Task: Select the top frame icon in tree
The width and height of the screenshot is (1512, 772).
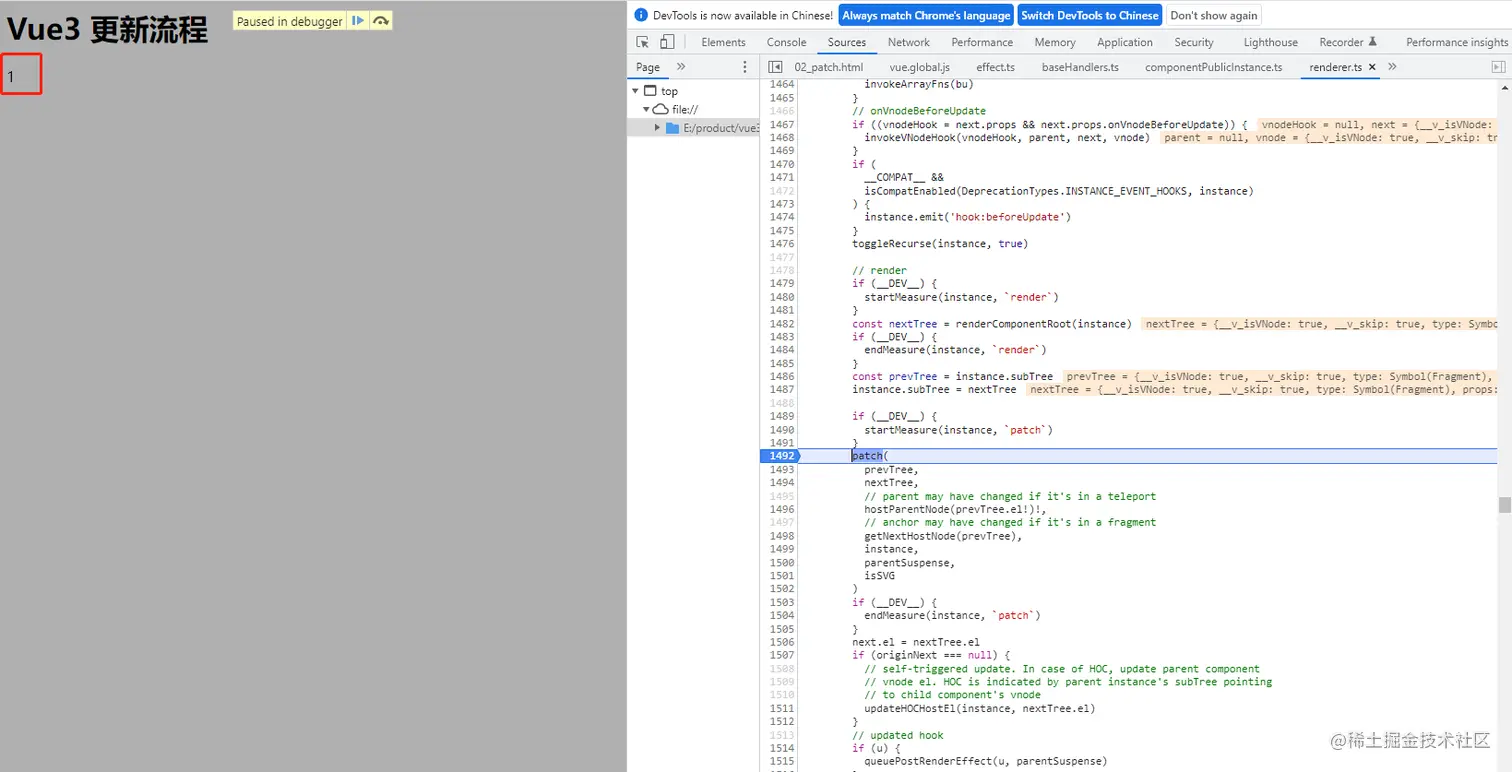Action: coord(650,91)
